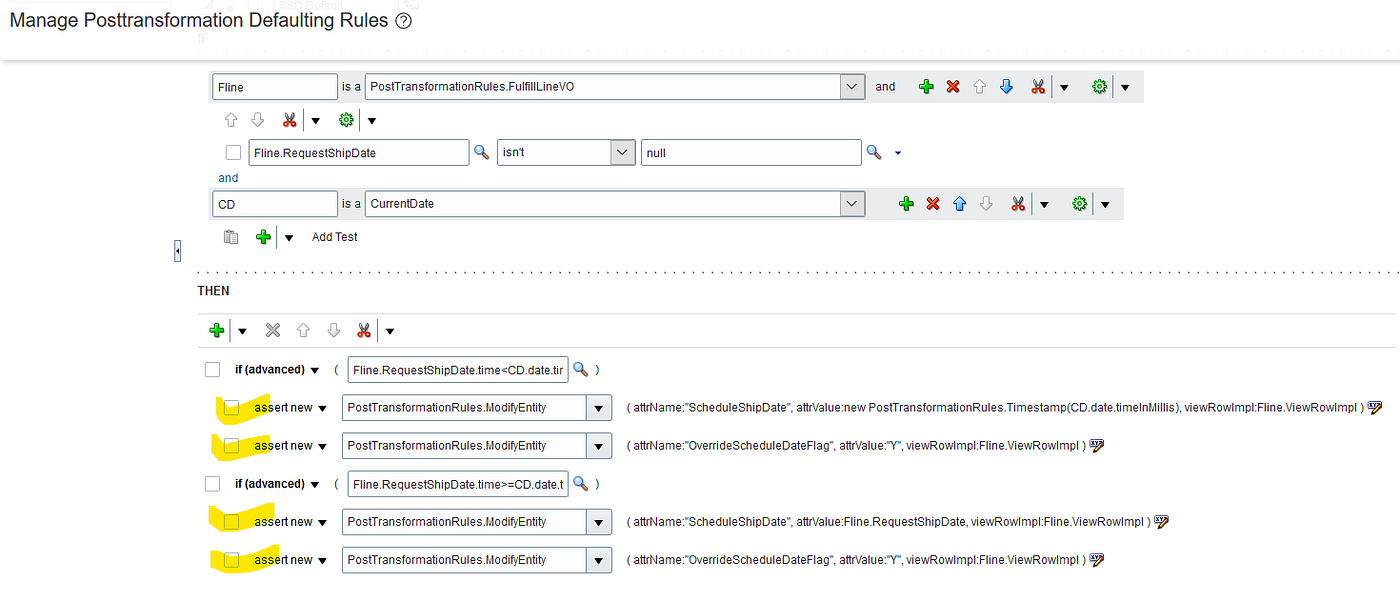Click green plus in the CD pattern row
The height and width of the screenshot is (603, 1400).
click(x=906, y=204)
